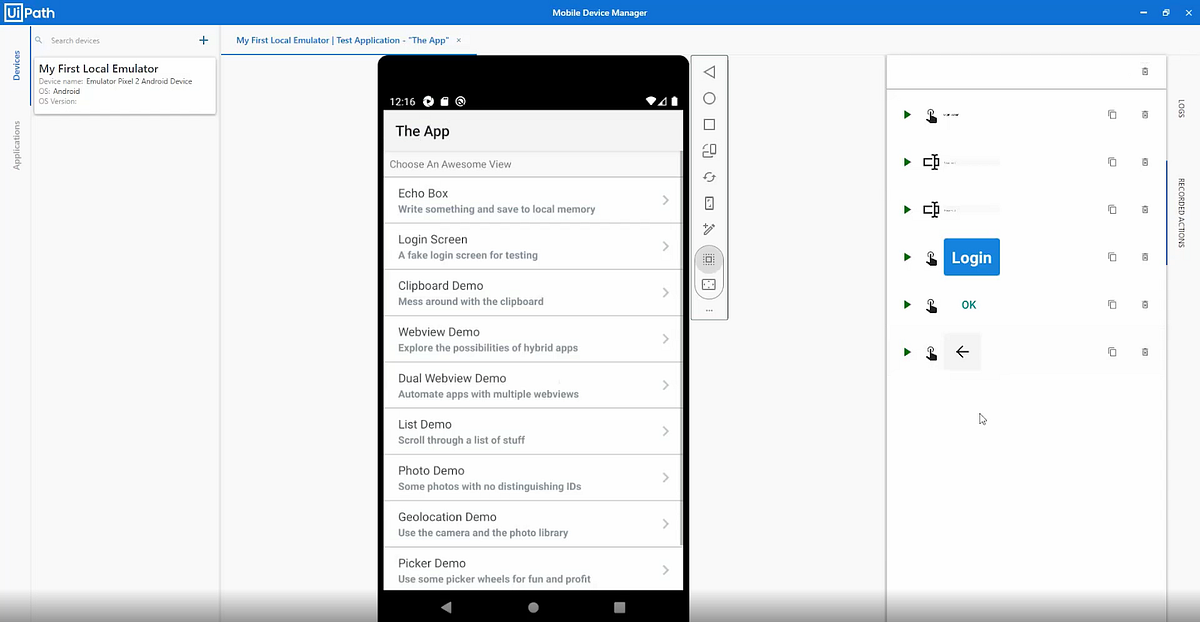Viewport: 1200px width, 622px height.
Task: Delete the OK recorded action
Action: (1144, 304)
